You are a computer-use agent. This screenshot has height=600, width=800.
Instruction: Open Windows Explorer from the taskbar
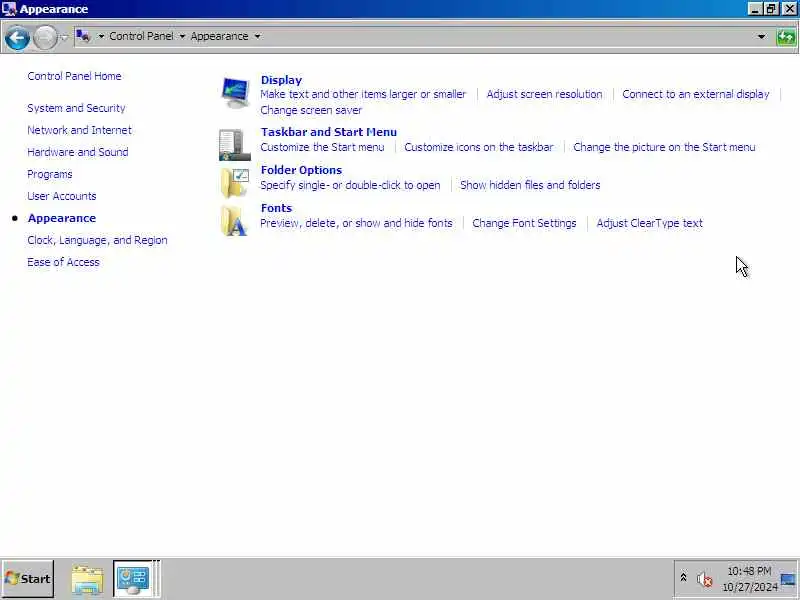click(x=87, y=579)
